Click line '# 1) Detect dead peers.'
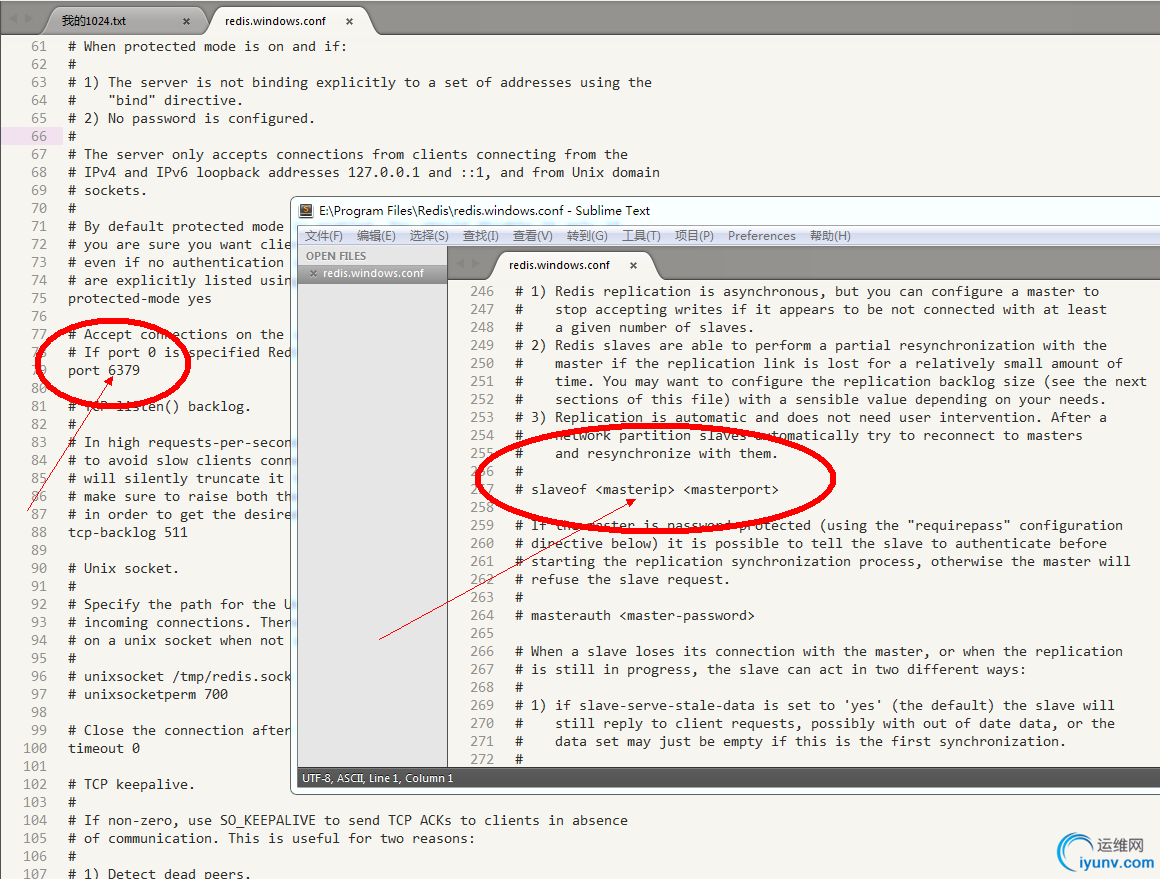 160,873
